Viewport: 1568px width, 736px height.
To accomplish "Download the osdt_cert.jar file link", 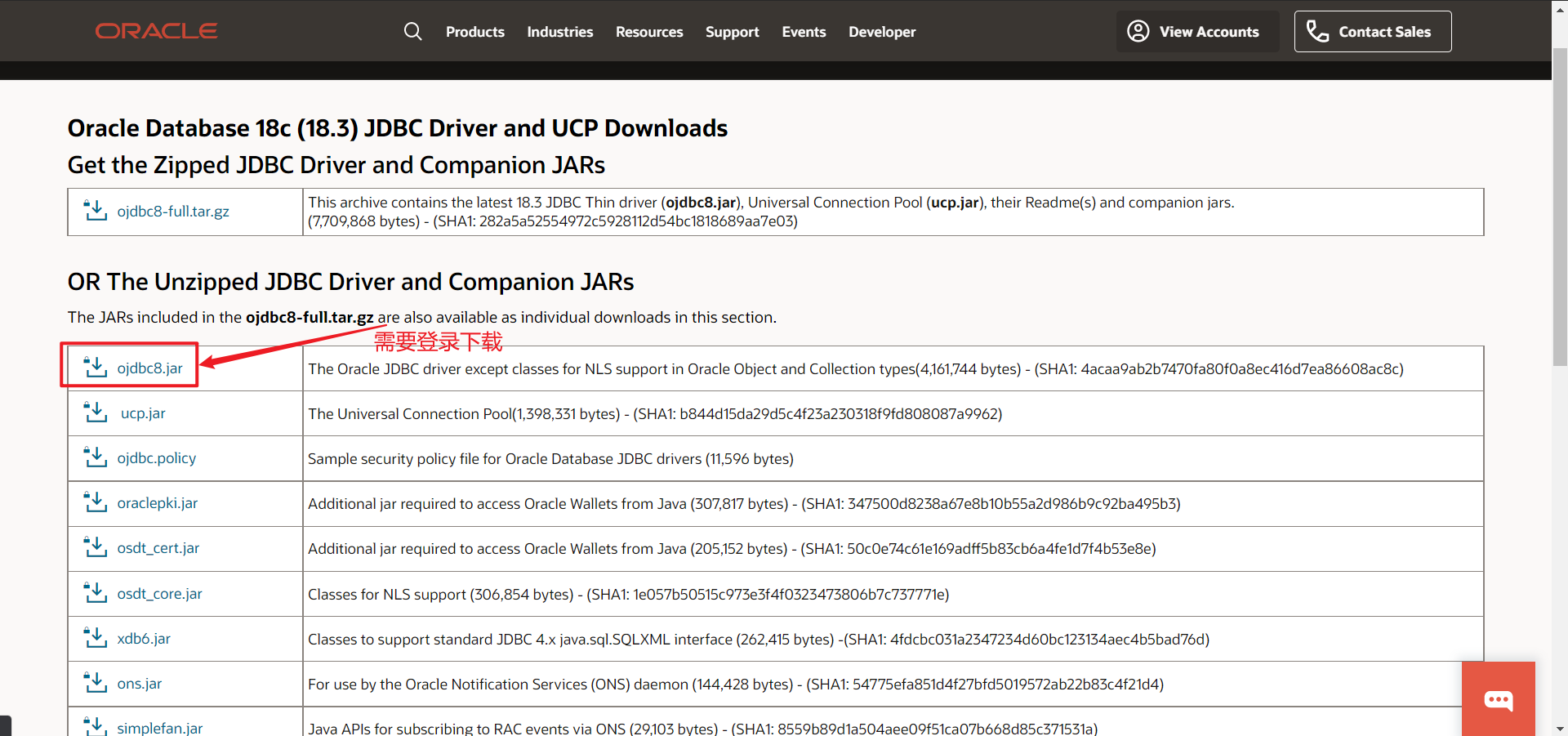I will 158,548.
